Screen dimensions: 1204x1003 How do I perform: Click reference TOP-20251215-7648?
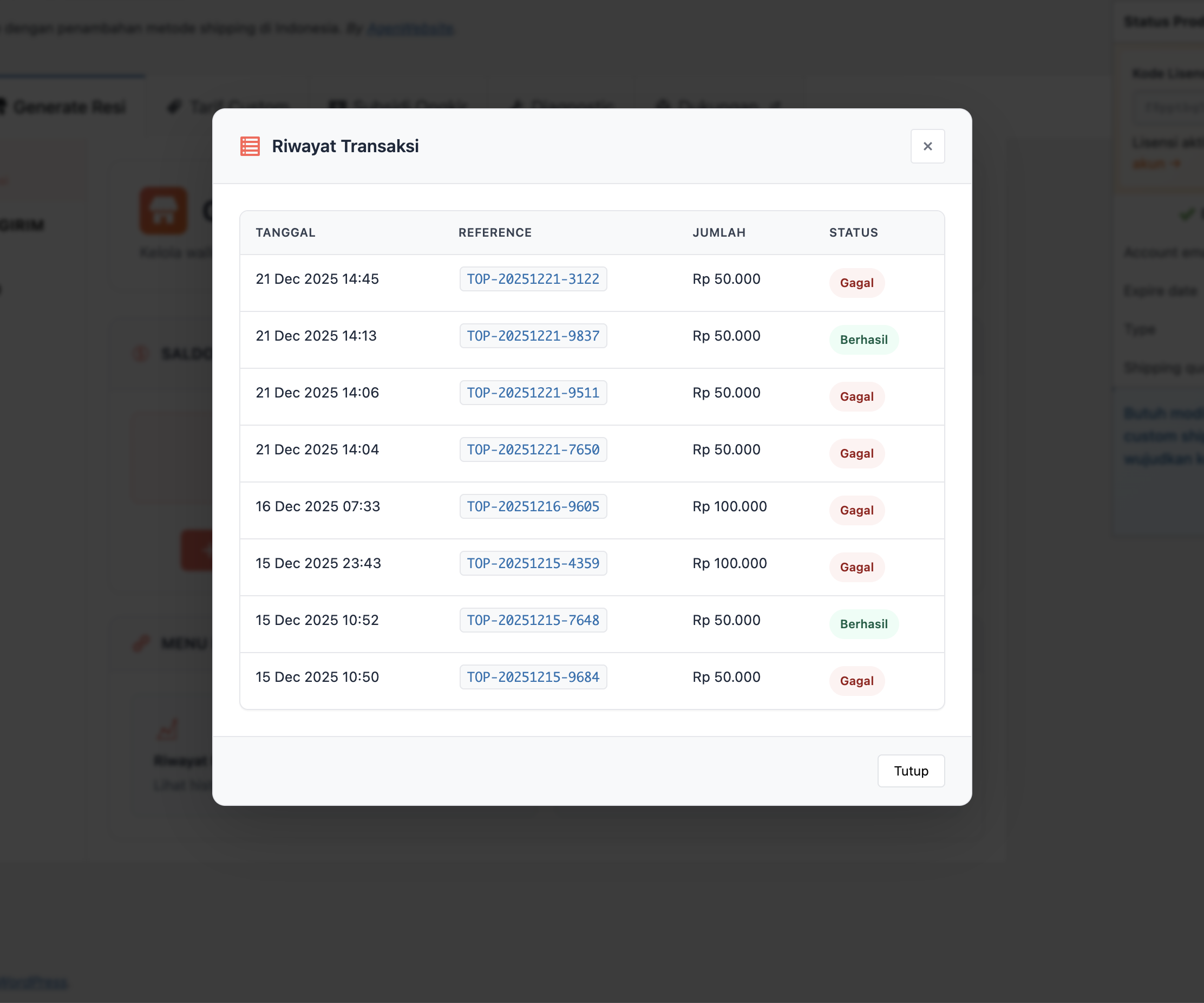533,620
